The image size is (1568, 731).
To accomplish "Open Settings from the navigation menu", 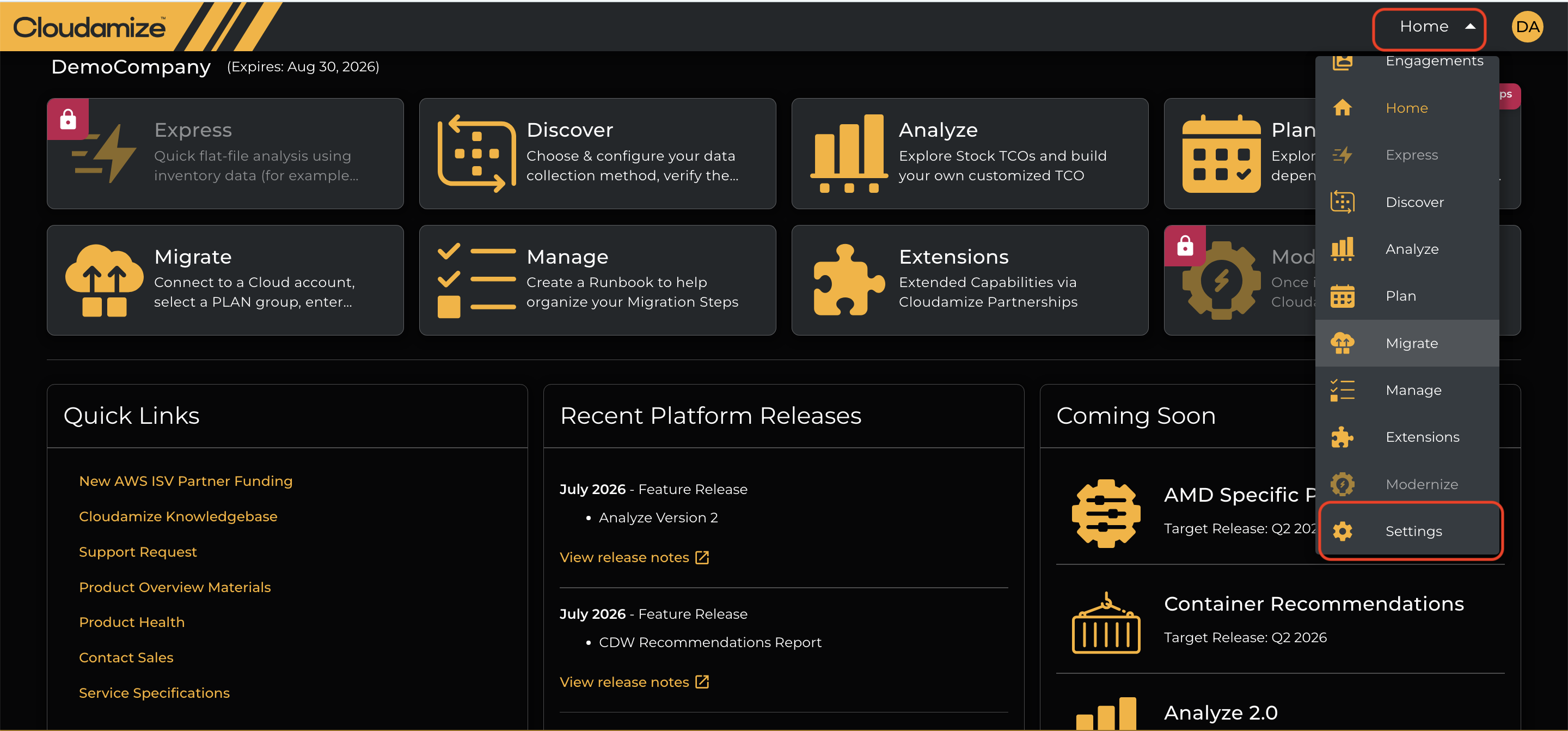I will 1407,531.
